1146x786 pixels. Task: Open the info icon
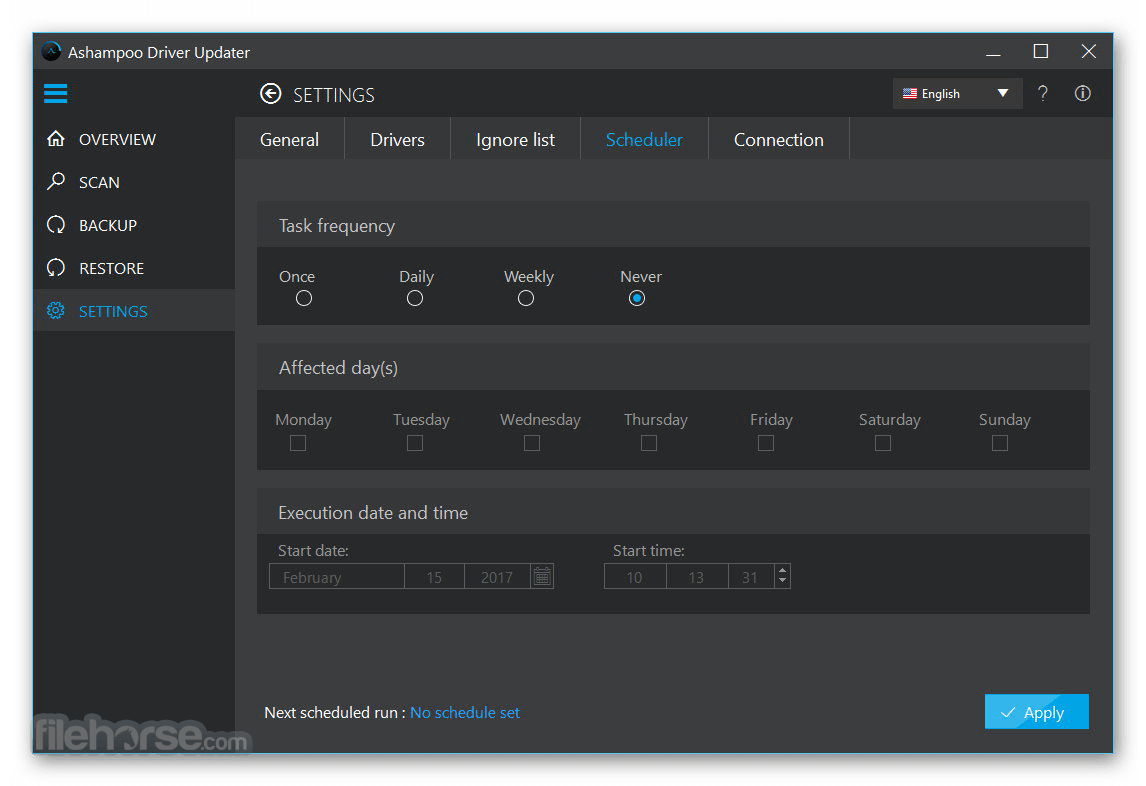[1082, 94]
